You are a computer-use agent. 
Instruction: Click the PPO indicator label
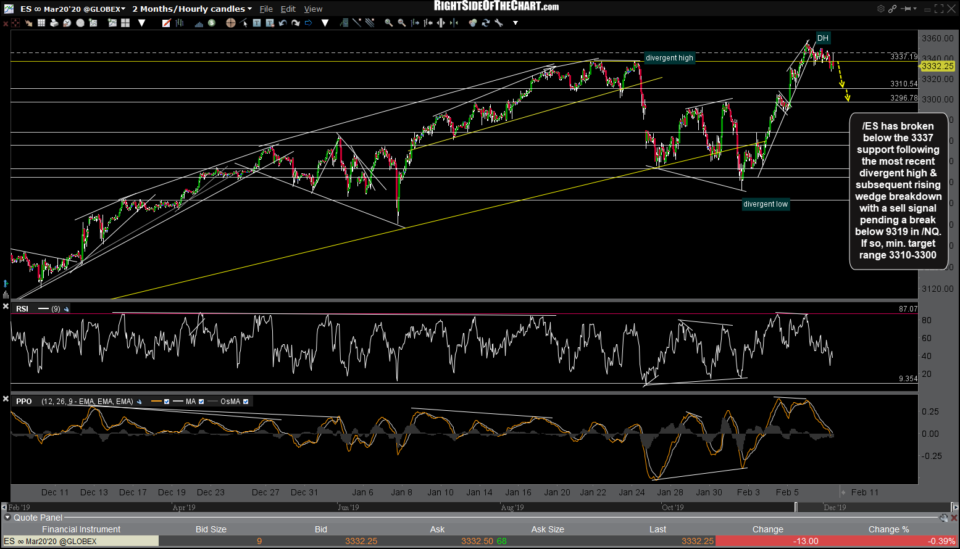coord(24,401)
